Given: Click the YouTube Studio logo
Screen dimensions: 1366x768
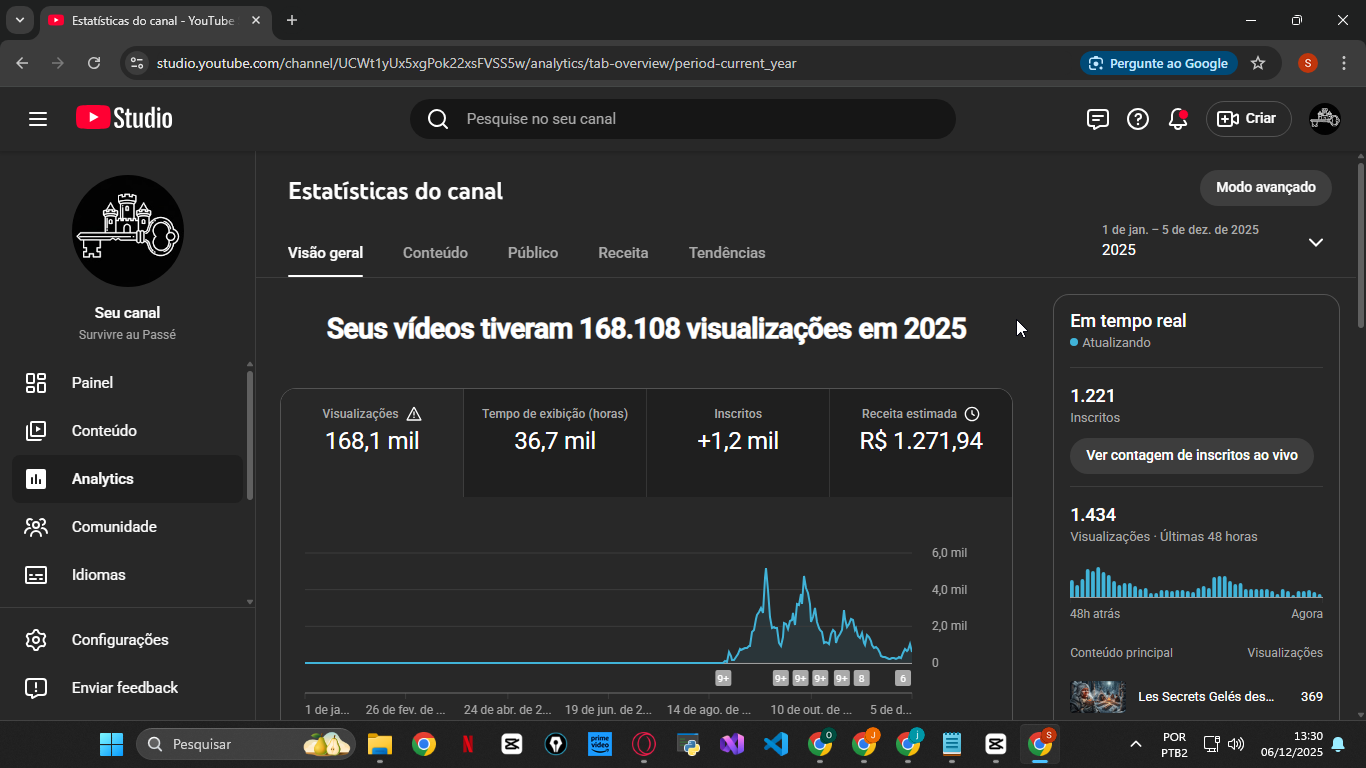Looking at the screenshot, I should pyautogui.click(x=124, y=118).
